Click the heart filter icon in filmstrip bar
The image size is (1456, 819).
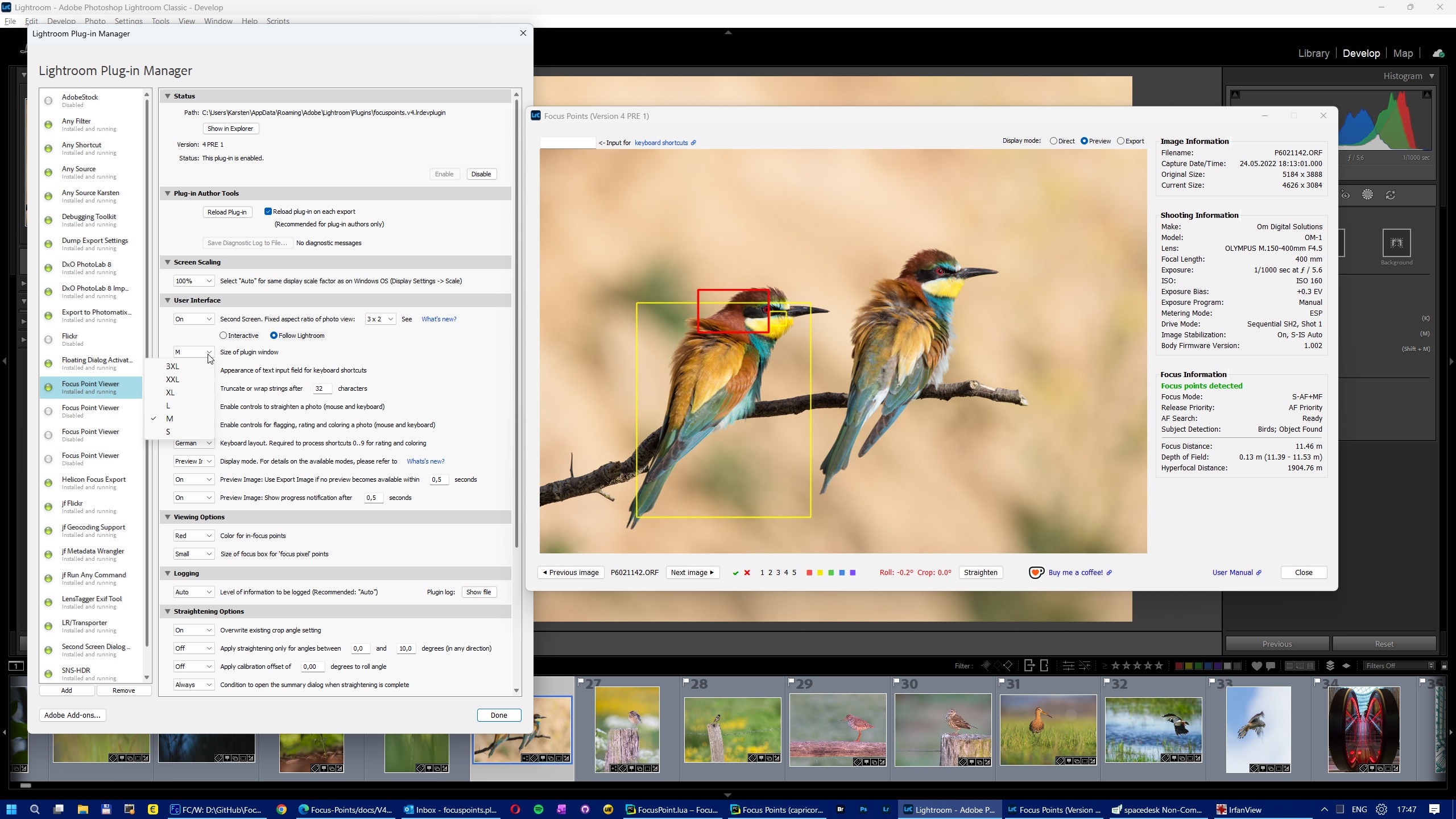click(1257, 666)
